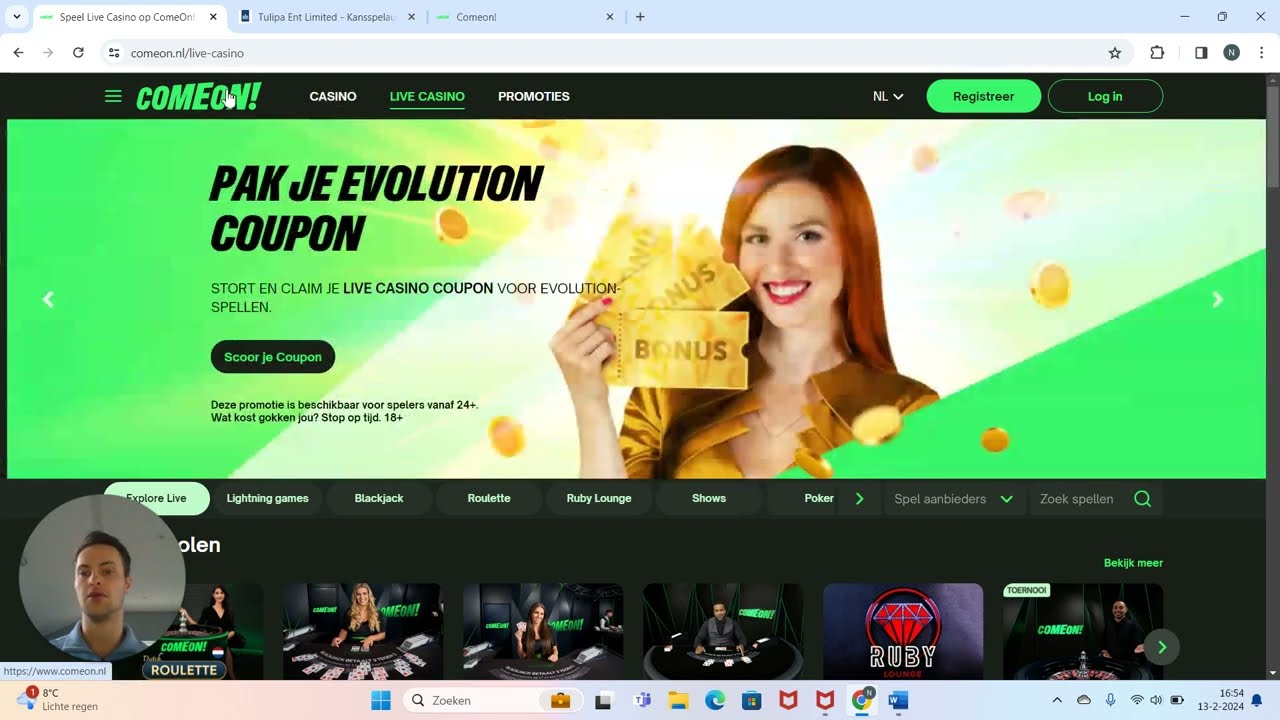Open the CASINO nav item
This screenshot has width=1280, height=720.
(x=333, y=96)
